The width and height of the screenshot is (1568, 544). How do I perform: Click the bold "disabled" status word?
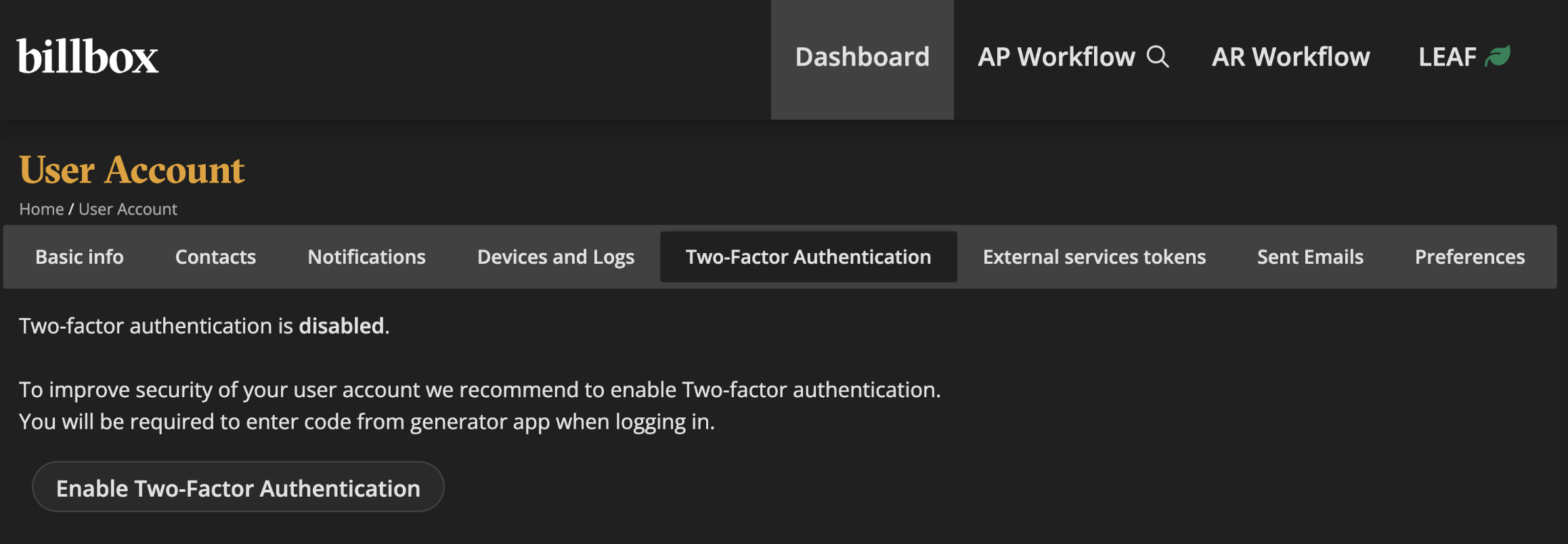(x=341, y=326)
